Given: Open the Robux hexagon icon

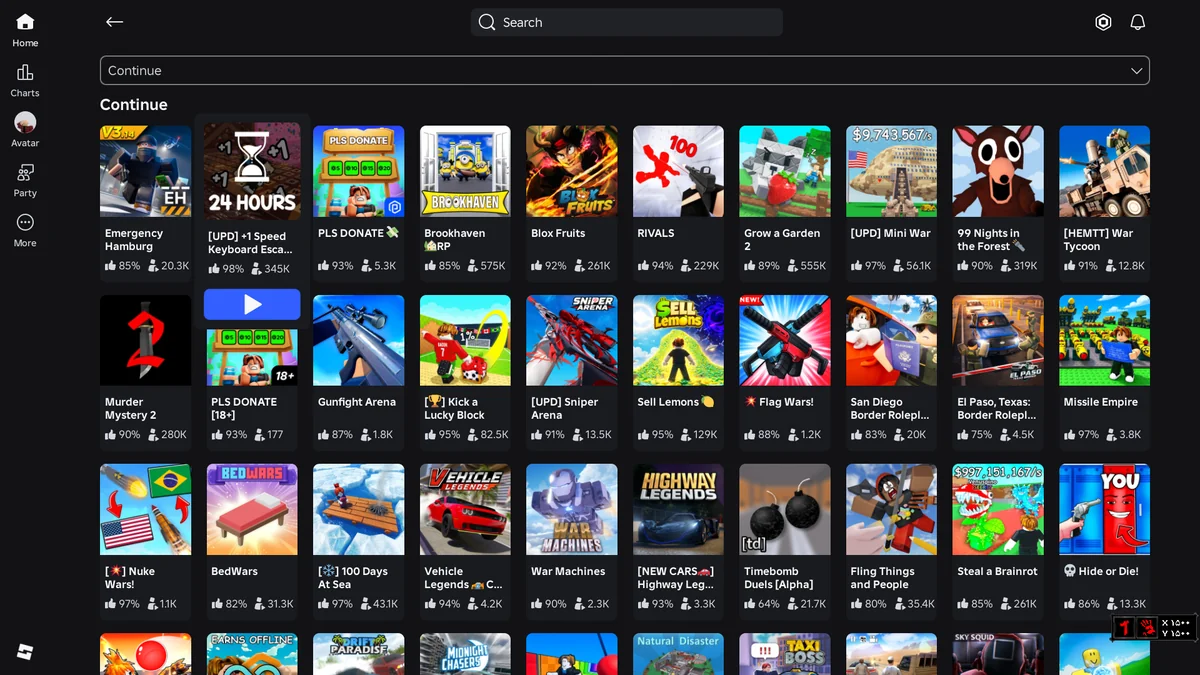Looking at the screenshot, I should [x=1103, y=22].
